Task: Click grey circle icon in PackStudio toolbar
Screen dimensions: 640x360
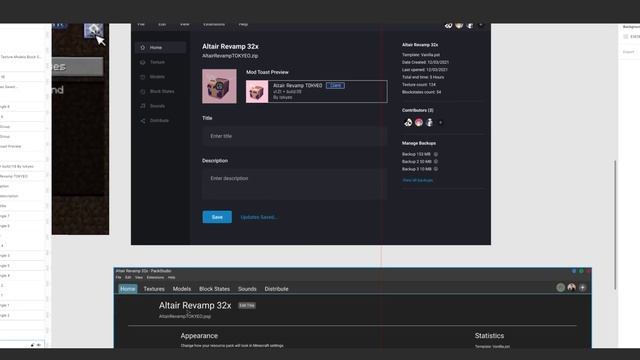Action: point(560,288)
